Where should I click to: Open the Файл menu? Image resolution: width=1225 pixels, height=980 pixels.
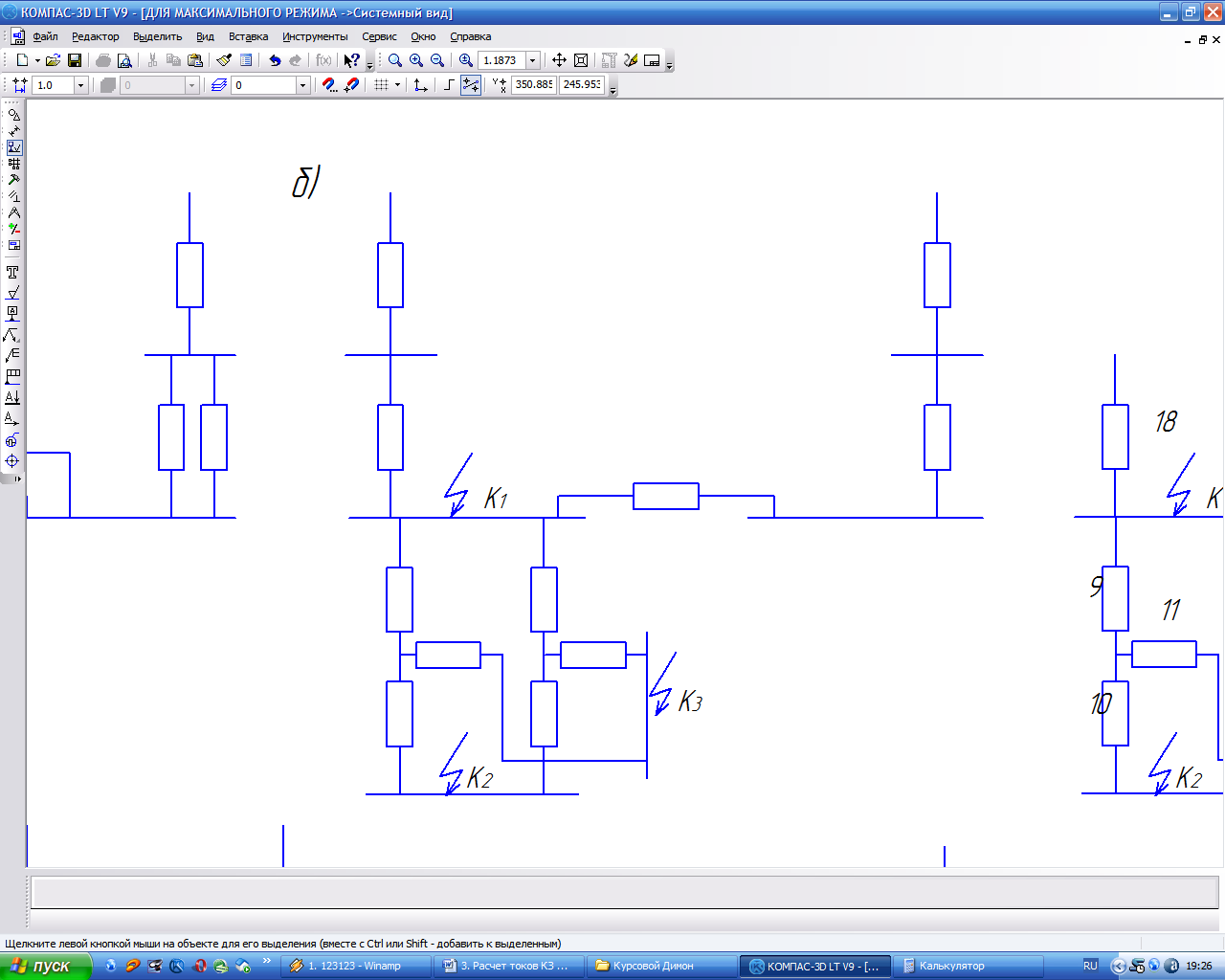pyautogui.click(x=45, y=36)
